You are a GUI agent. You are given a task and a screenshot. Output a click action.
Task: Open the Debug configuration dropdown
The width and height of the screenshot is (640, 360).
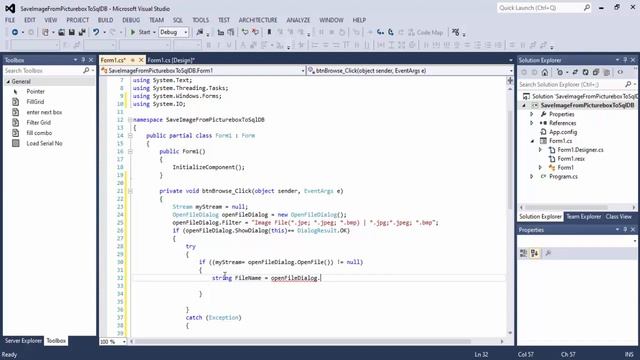174,32
